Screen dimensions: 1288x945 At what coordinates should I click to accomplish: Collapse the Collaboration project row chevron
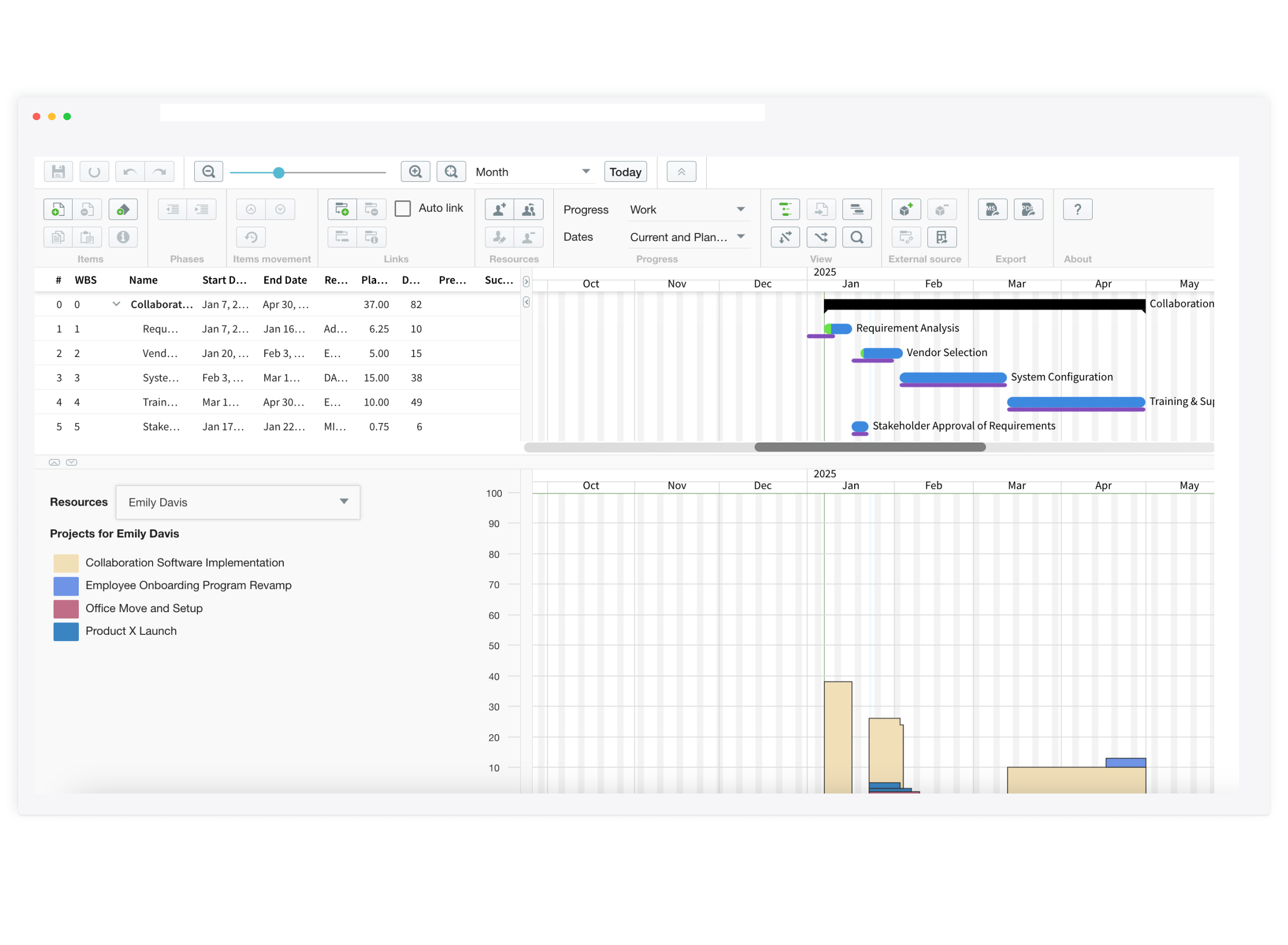(x=116, y=304)
